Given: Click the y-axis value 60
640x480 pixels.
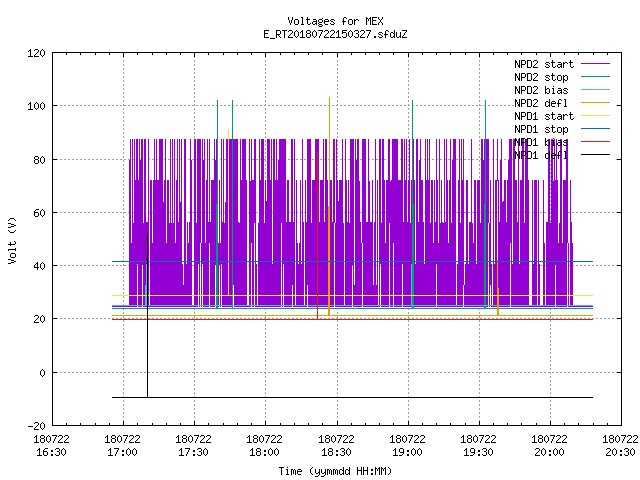Looking at the screenshot, I should tap(39, 213).
